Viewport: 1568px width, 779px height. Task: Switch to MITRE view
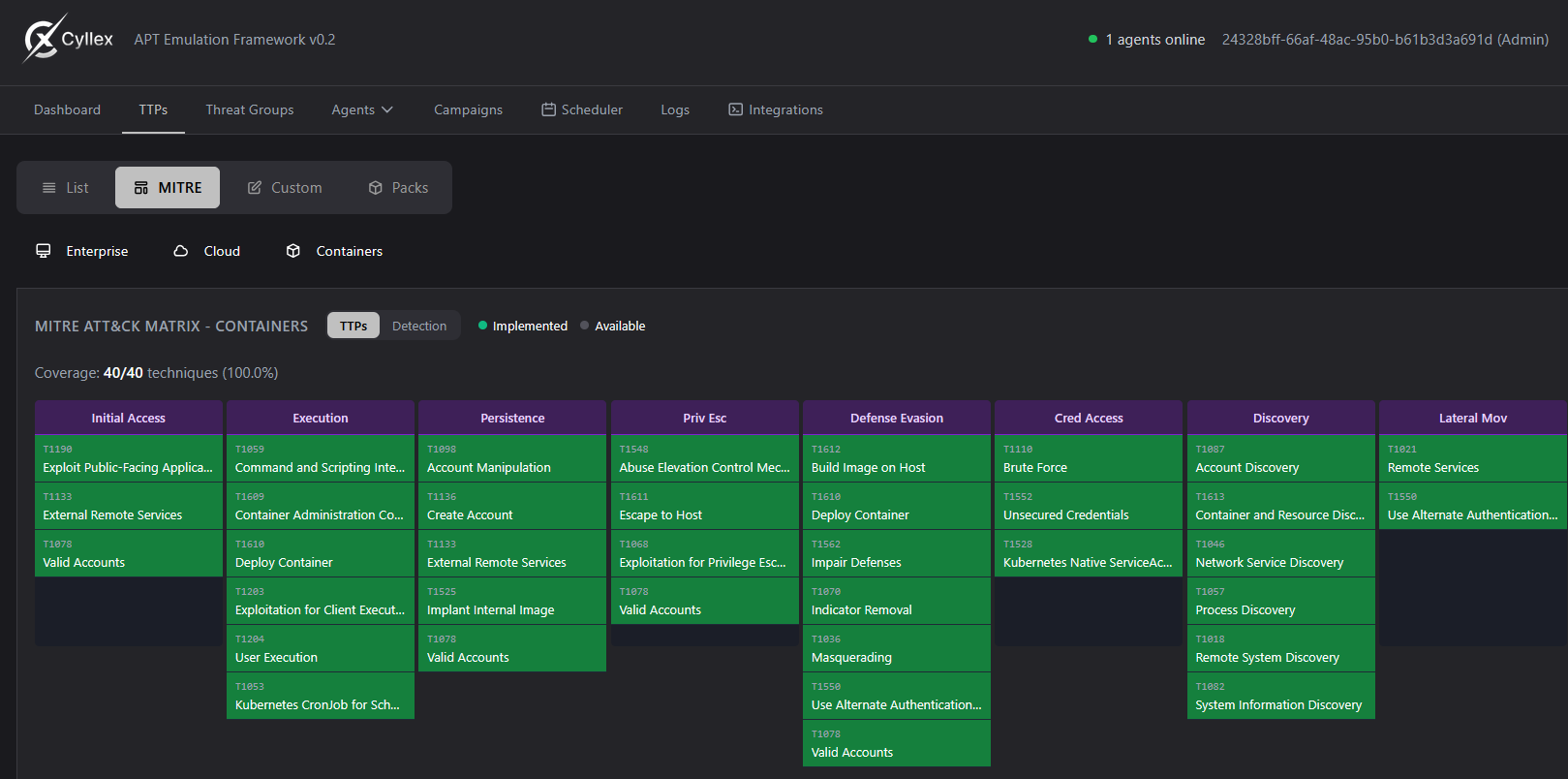(x=168, y=188)
